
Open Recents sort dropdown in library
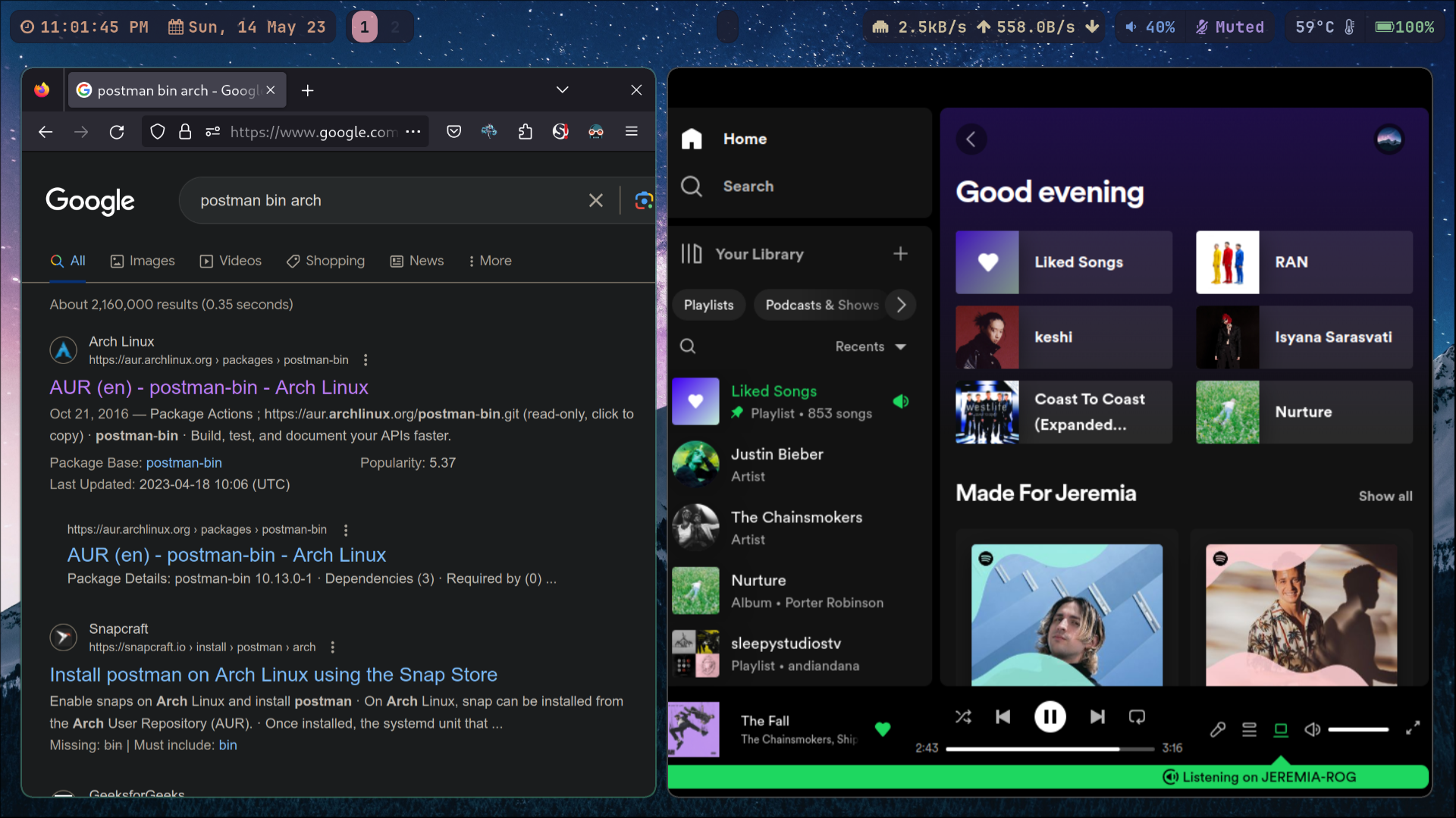click(871, 346)
